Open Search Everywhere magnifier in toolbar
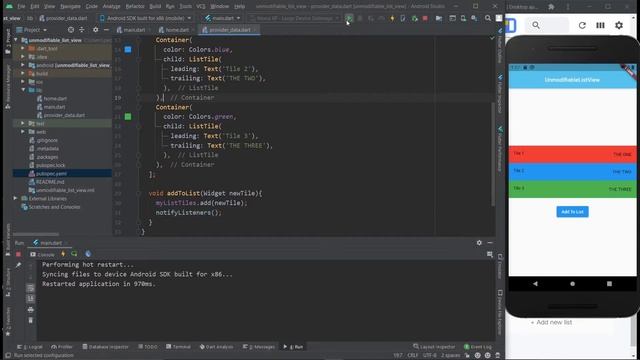The width and height of the screenshot is (640, 360). click(x=488, y=18)
